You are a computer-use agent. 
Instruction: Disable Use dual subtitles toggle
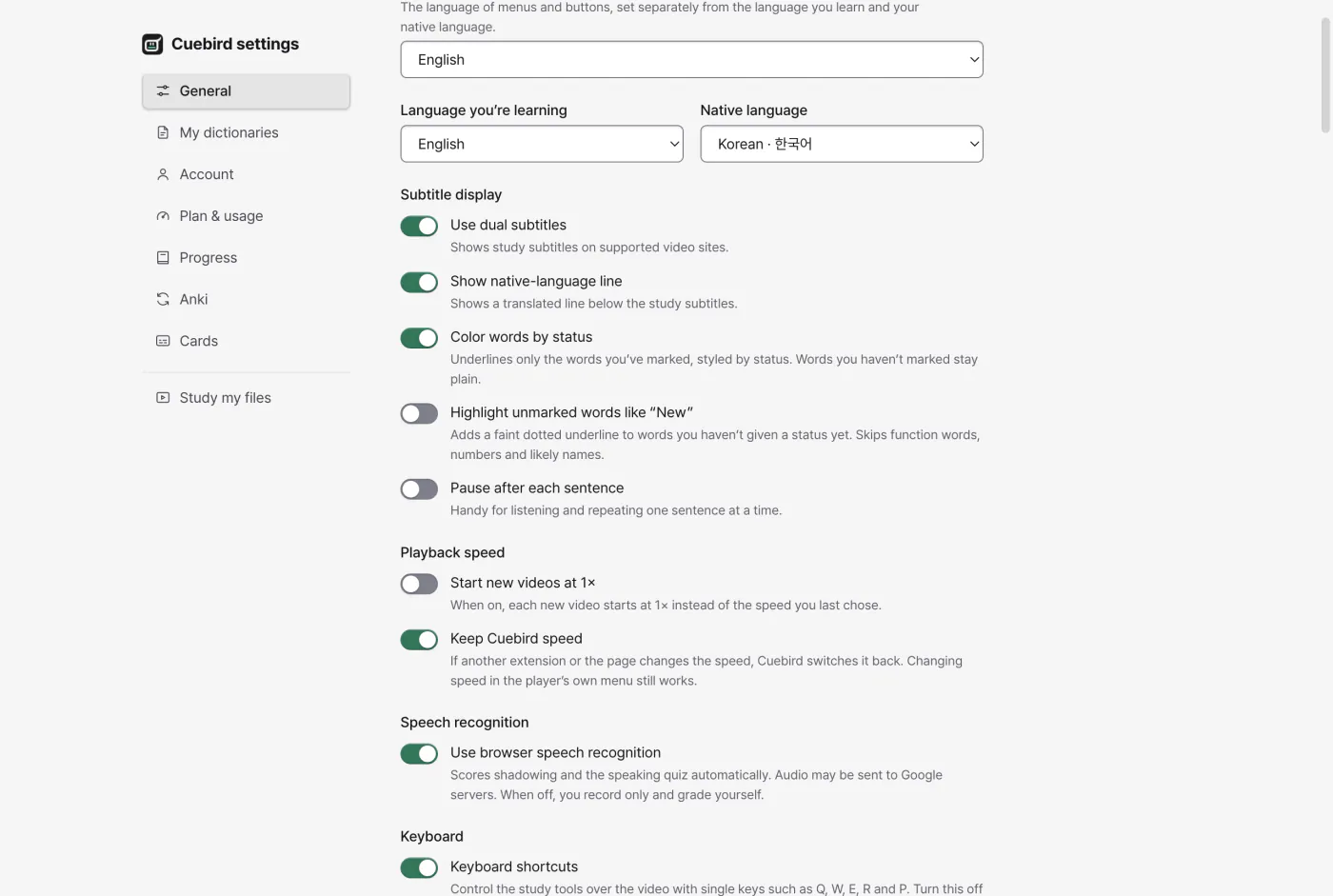pyautogui.click(x=419, y=226)
